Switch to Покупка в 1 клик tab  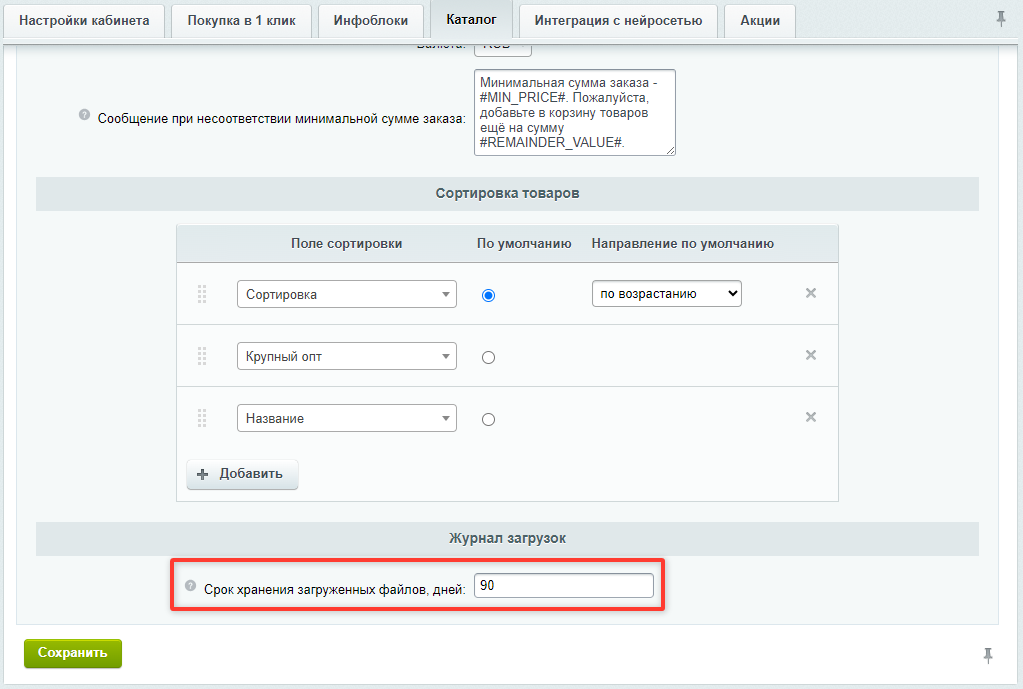pyautogui.click(x=241, y=21)
